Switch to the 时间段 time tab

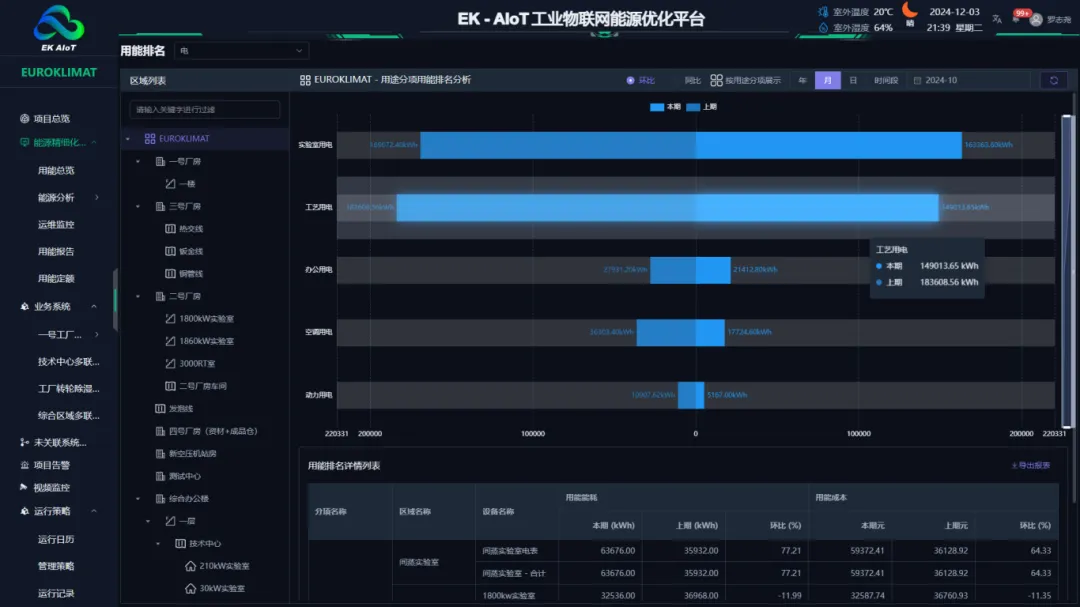point(885,81)
